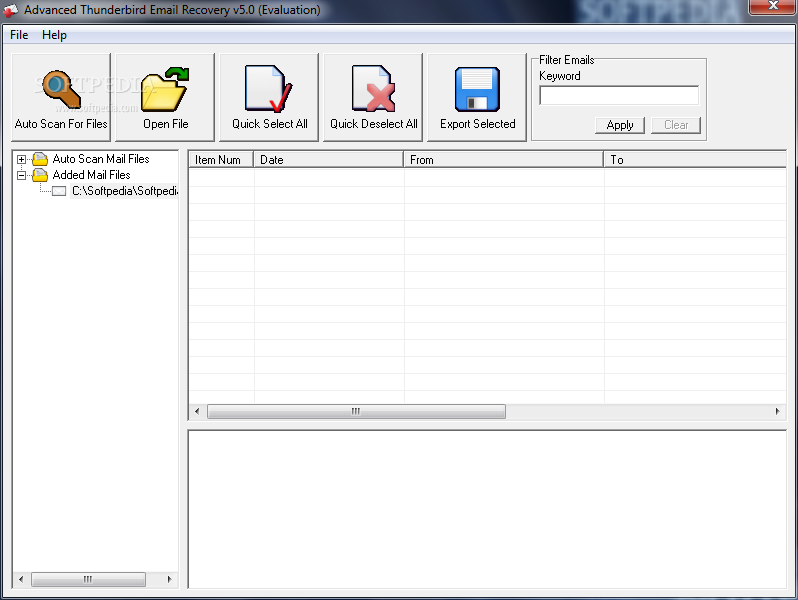Click the email list horizontal scrollbar thumb
Viewport: 798px width, 600px height.
pos(356,411)
